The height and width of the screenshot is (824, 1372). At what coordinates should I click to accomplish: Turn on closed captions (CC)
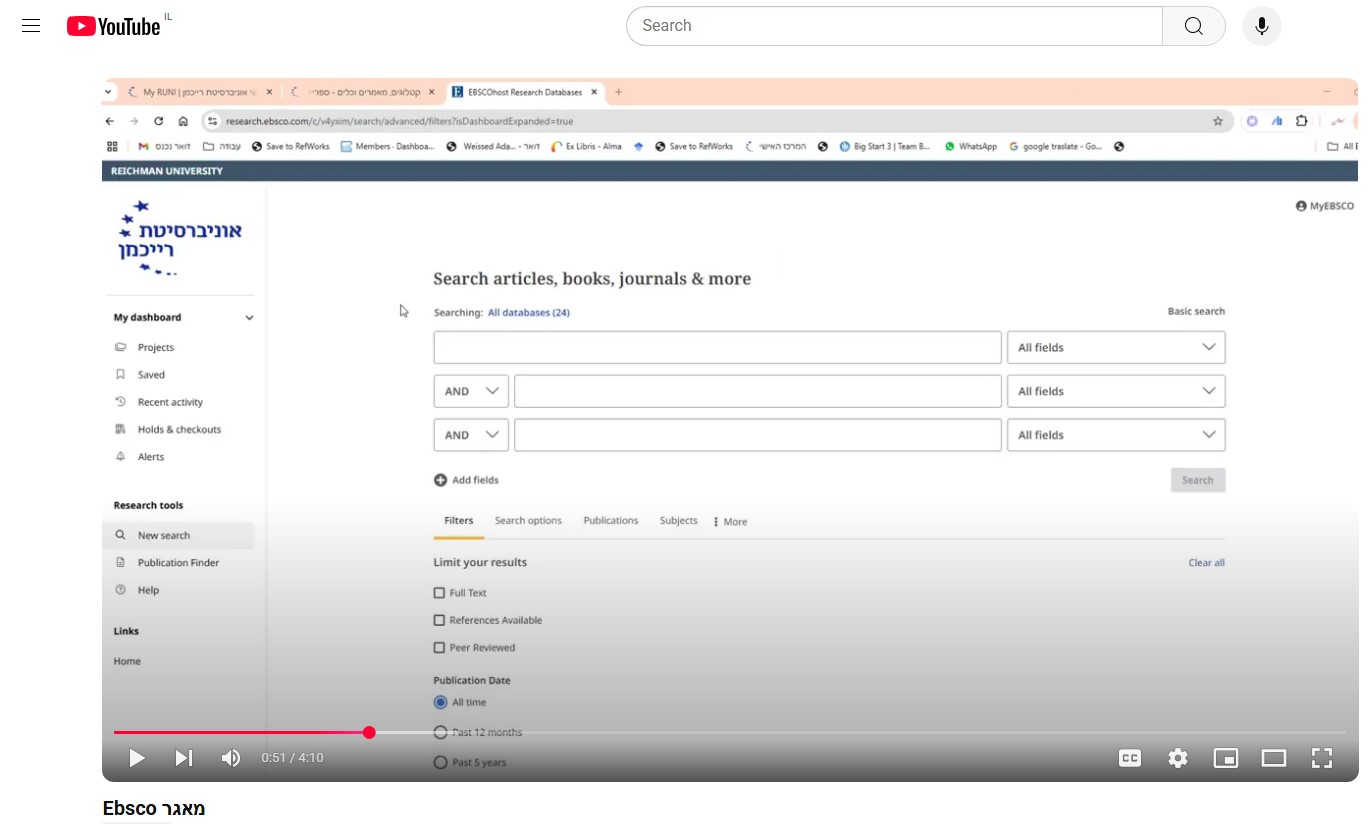point(1130,758)
